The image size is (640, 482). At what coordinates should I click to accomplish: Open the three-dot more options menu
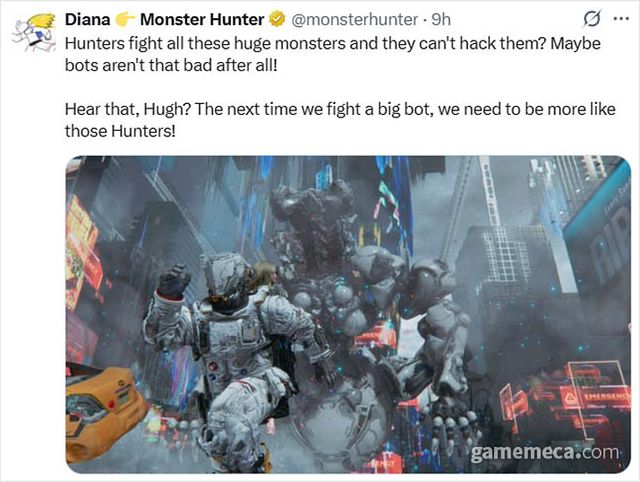coord(621,19)
